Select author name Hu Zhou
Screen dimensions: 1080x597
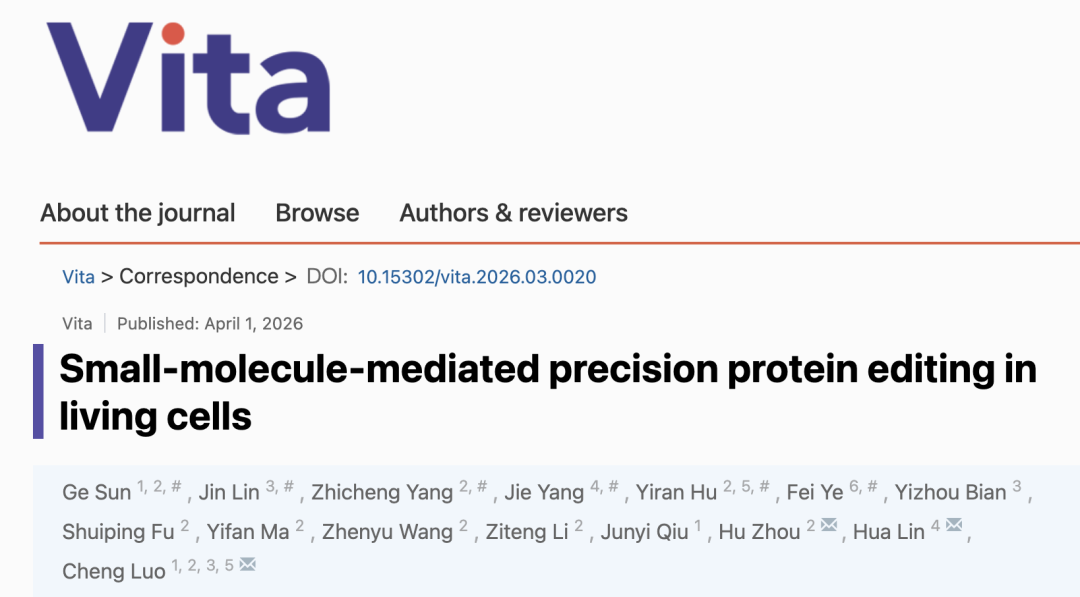(x=759, y=532)
